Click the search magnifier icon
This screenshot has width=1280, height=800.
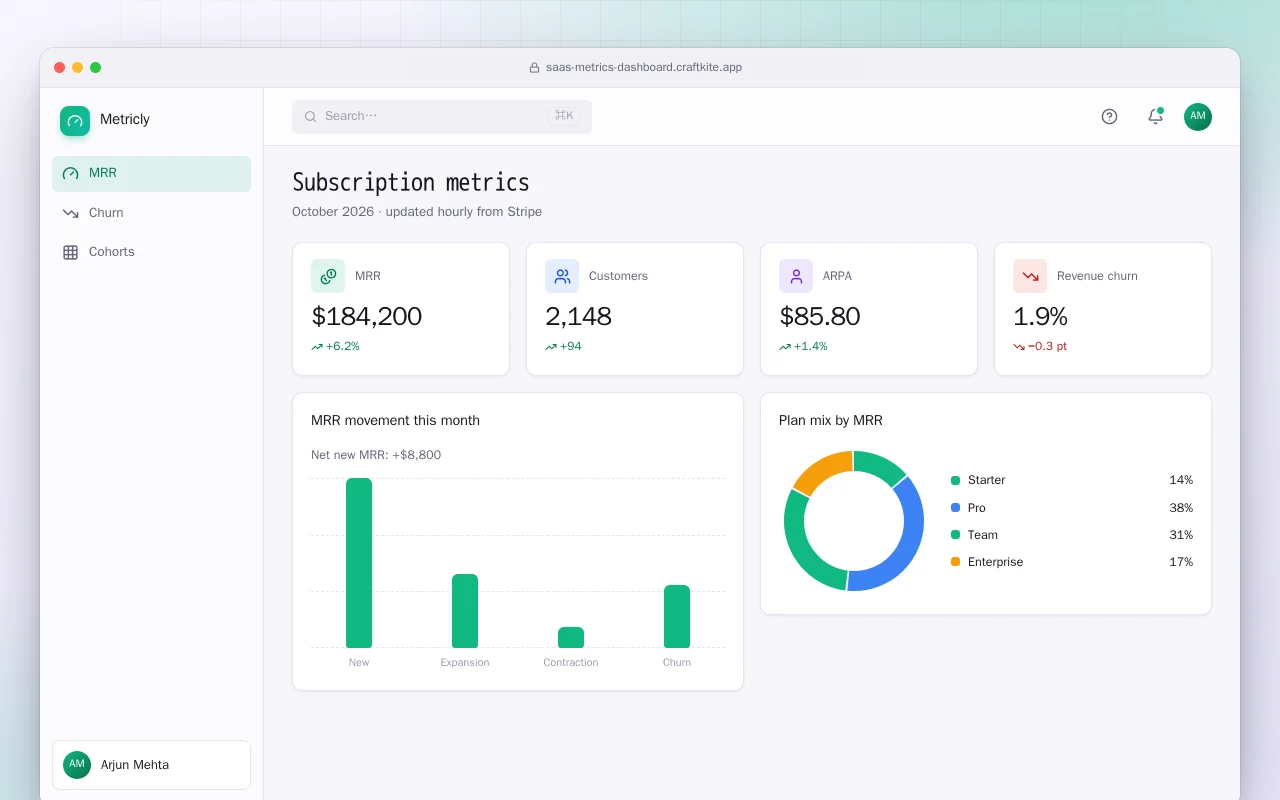pyautogui.click(x=310, y=116)
